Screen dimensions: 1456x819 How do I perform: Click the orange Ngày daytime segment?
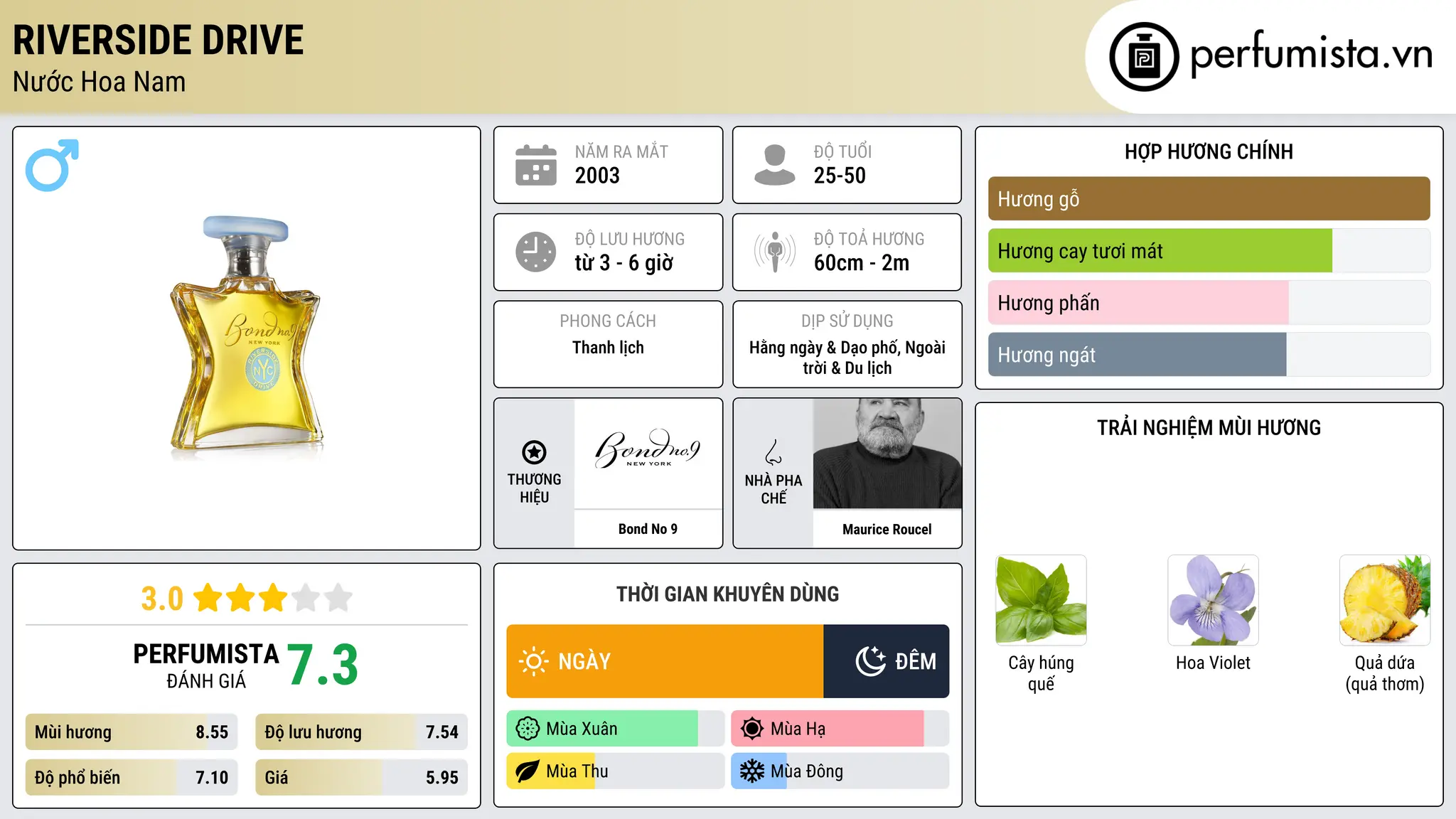pyautogui.click(x=665, y=661)
